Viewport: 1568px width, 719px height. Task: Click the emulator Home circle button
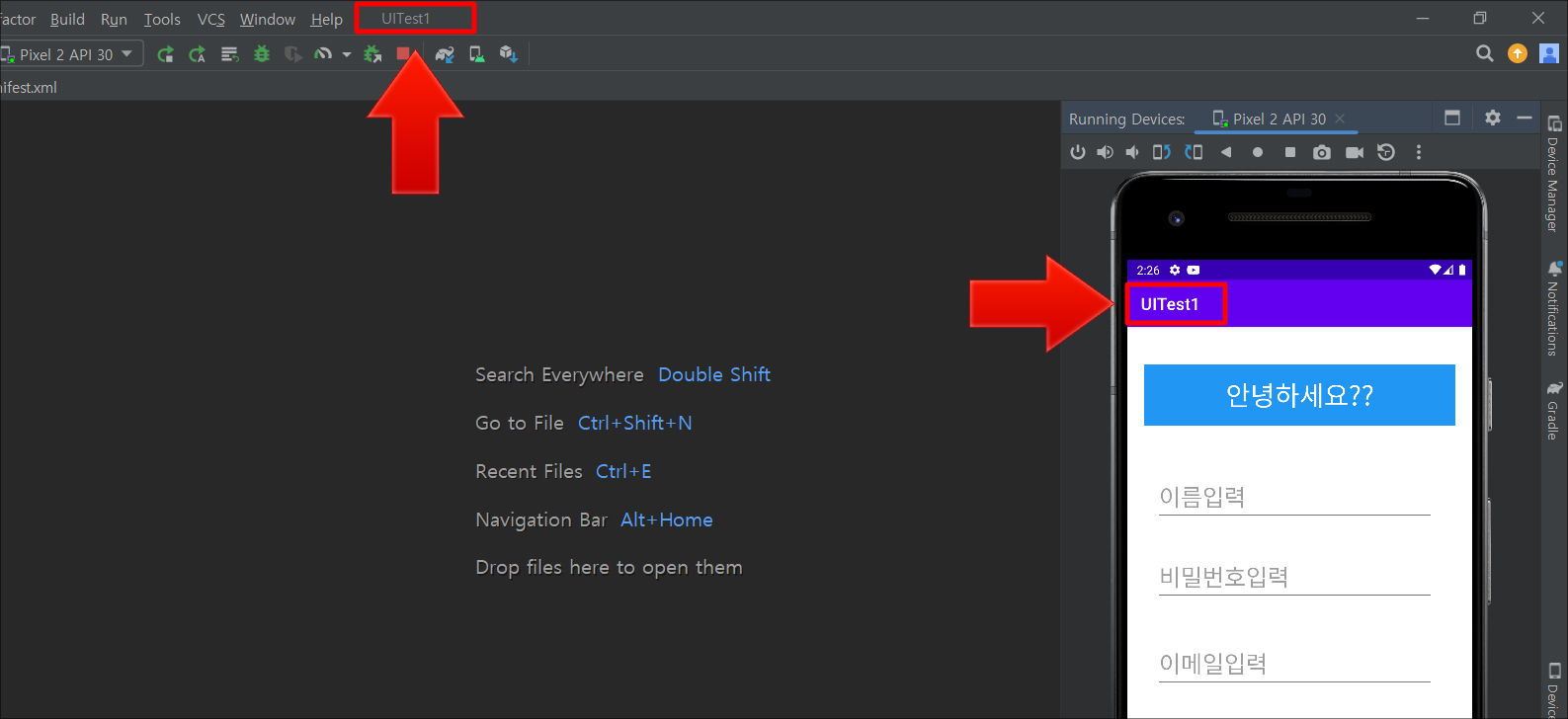pyautogui.click(x=1258, y=152)
